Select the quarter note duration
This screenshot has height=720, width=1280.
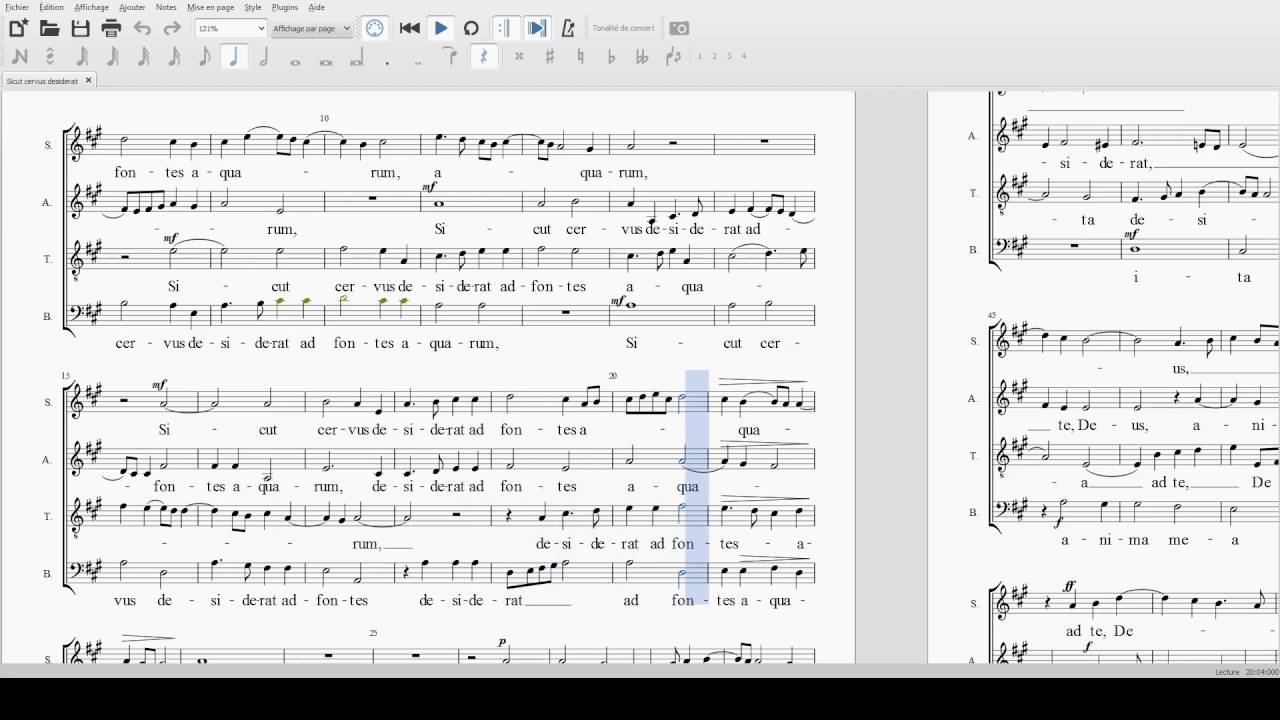pos(234,57)
